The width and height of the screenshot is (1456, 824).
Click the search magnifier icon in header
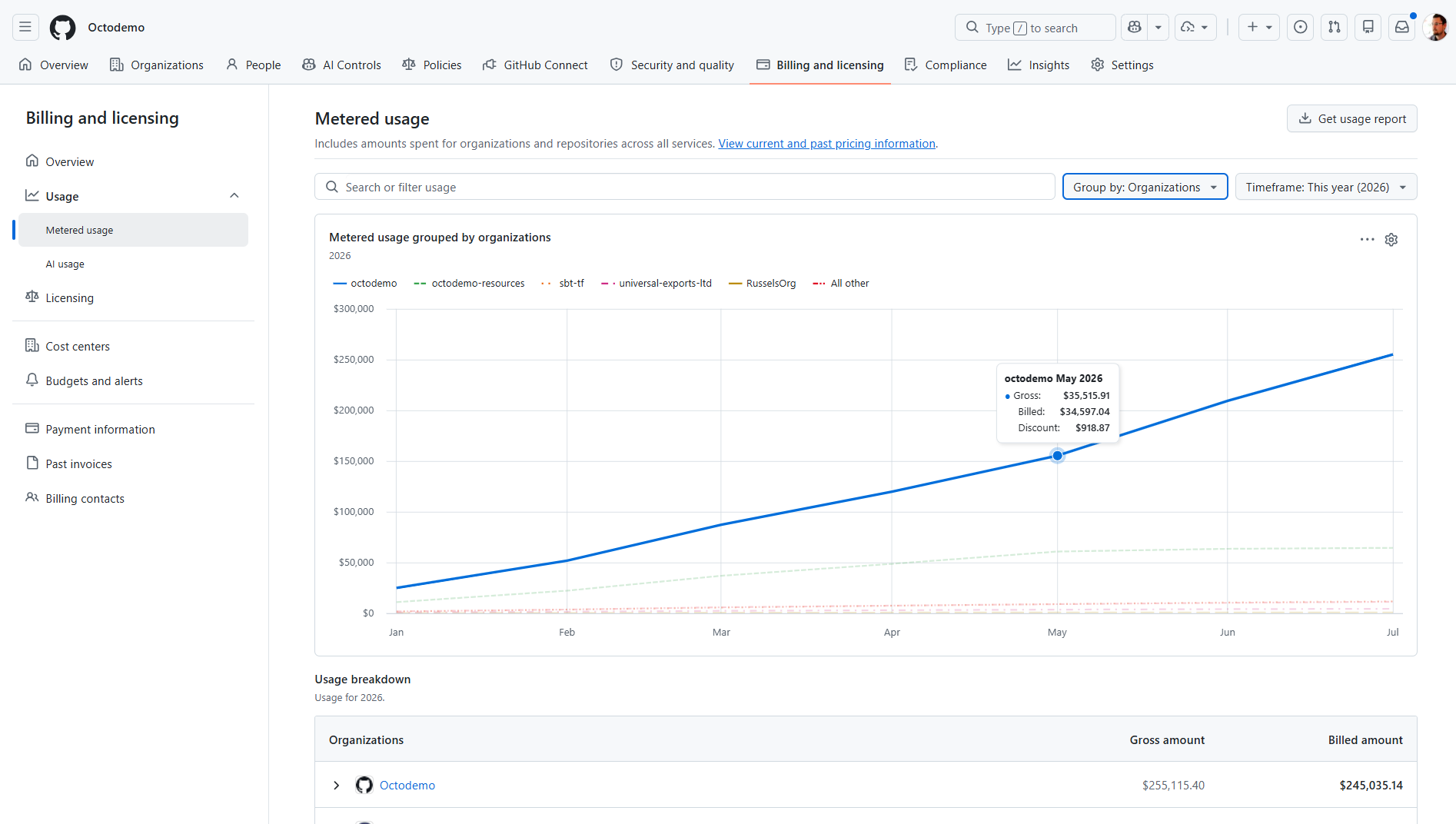972,28
